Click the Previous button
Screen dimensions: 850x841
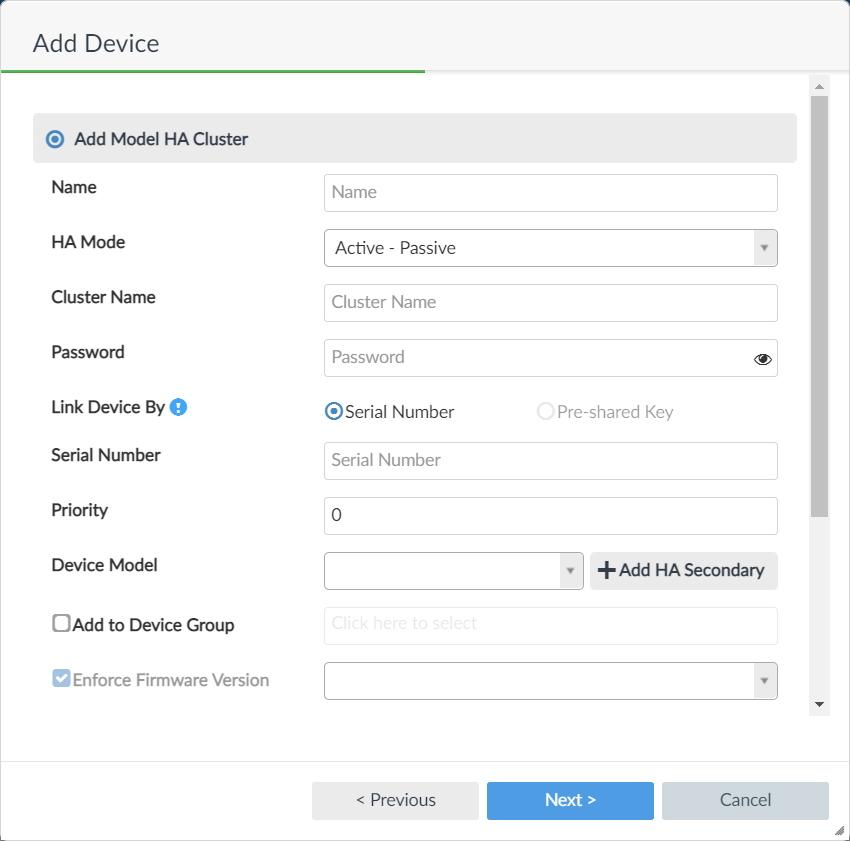(395, 800)
